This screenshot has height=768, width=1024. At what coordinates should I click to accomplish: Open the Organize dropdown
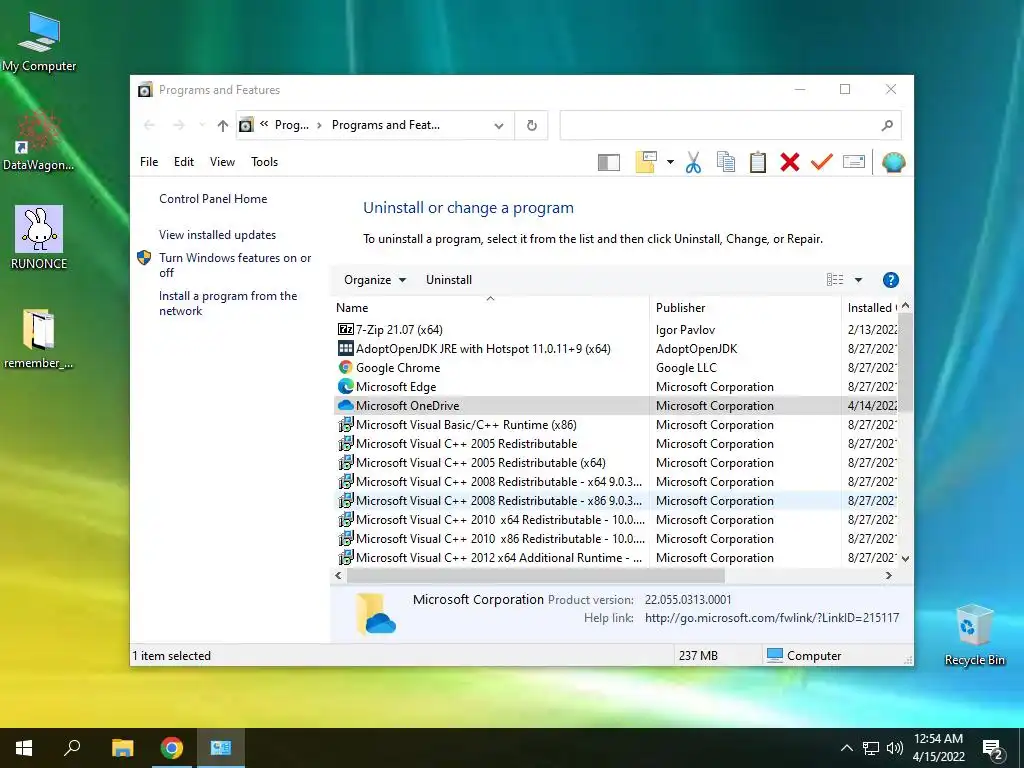click(x=375, y=280)
